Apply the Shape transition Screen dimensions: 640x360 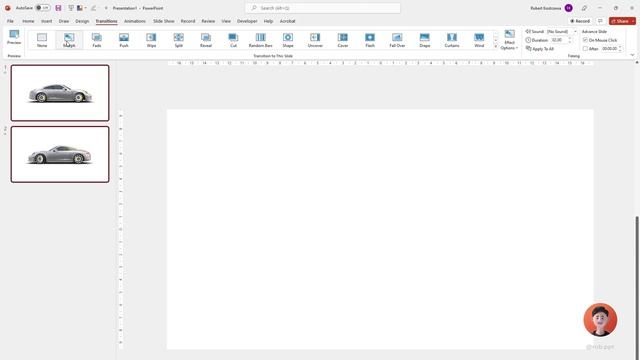[288, 40]
